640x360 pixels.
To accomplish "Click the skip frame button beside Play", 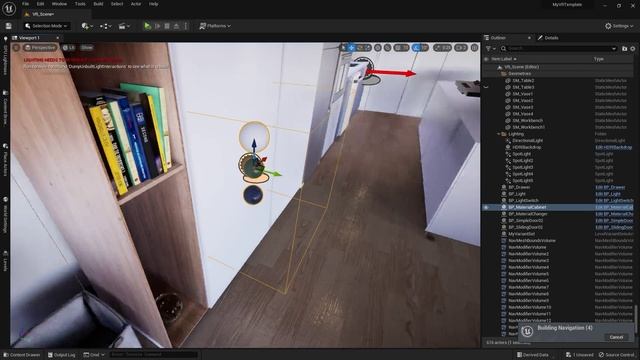I will (x=158, y=26).
